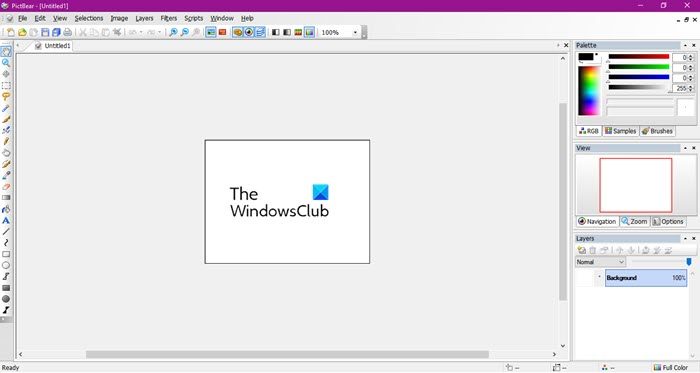Click the navigation preview thumbnail

coord(636,185)
